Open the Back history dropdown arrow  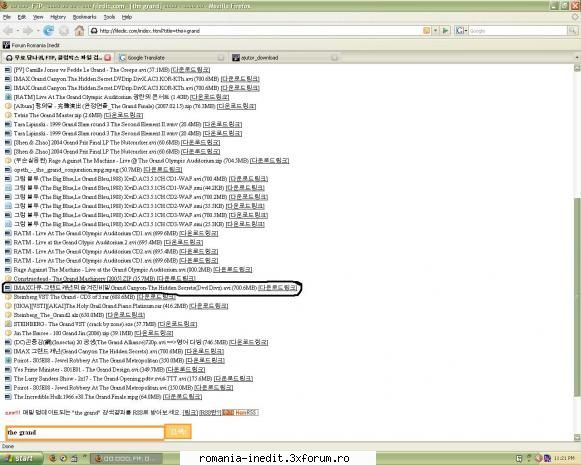tap(17, 31)
